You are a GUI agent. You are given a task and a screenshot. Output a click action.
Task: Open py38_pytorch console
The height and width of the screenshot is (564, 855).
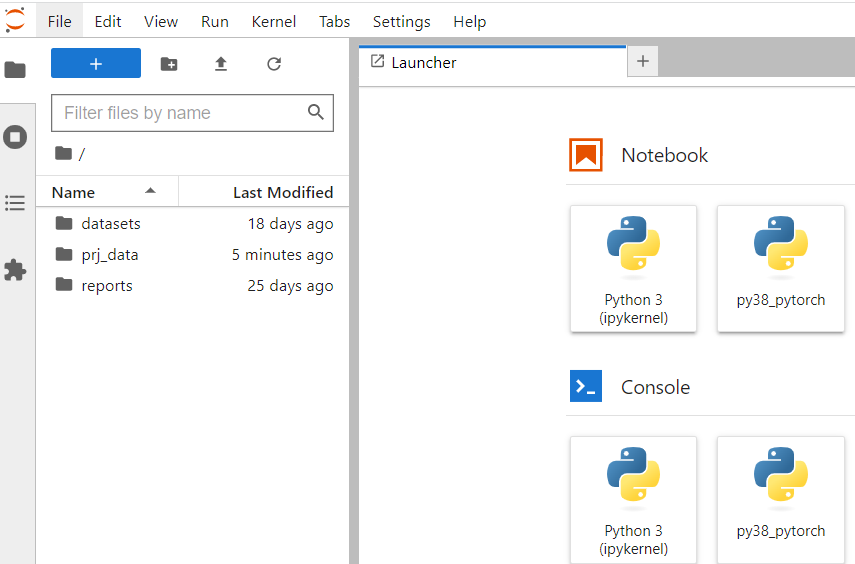(780, 499)
